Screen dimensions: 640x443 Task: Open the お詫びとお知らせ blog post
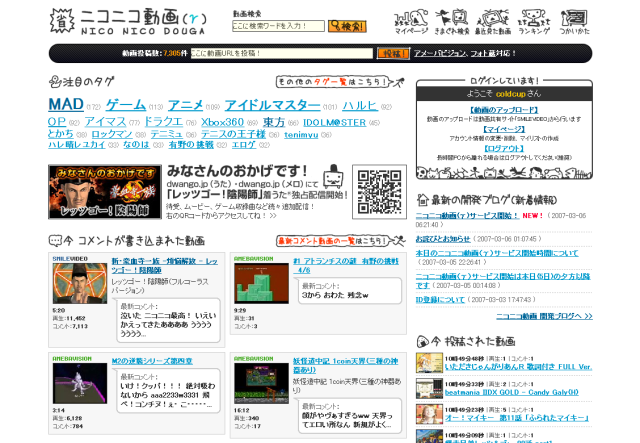pyautogui.click(x=443, y=239)
